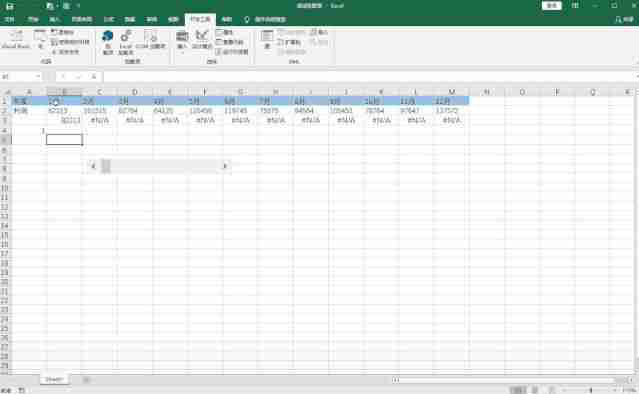Viewport: 639px width, 394px height.
Task: Click the Sign in button in title bar
Action: pyautogui.click(x=552, y=6)
